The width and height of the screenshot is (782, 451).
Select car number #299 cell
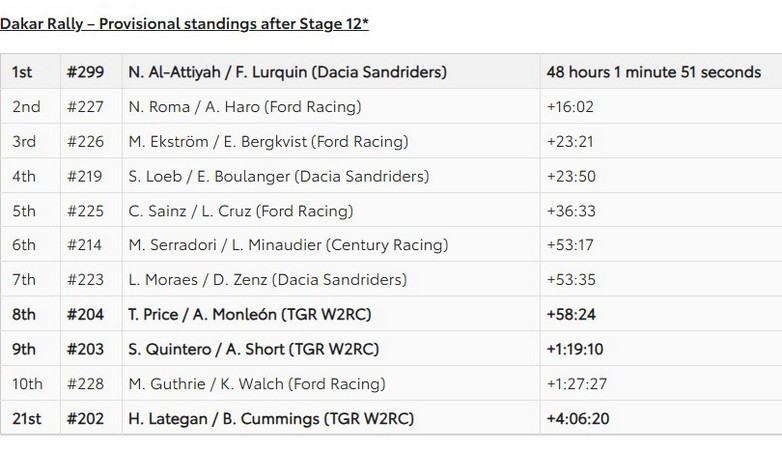coord(85,72)
